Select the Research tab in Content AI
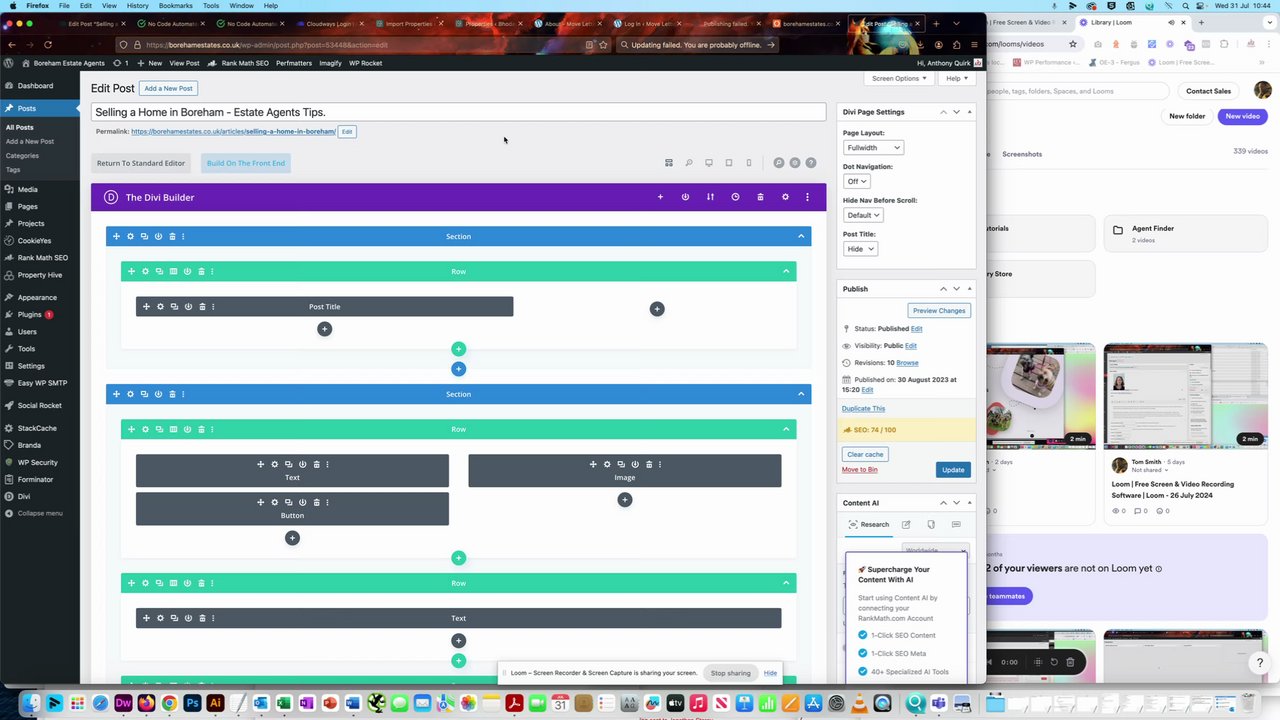Image resolution: width=1280 pixels, height=720 pixels. tap(868, 524)
